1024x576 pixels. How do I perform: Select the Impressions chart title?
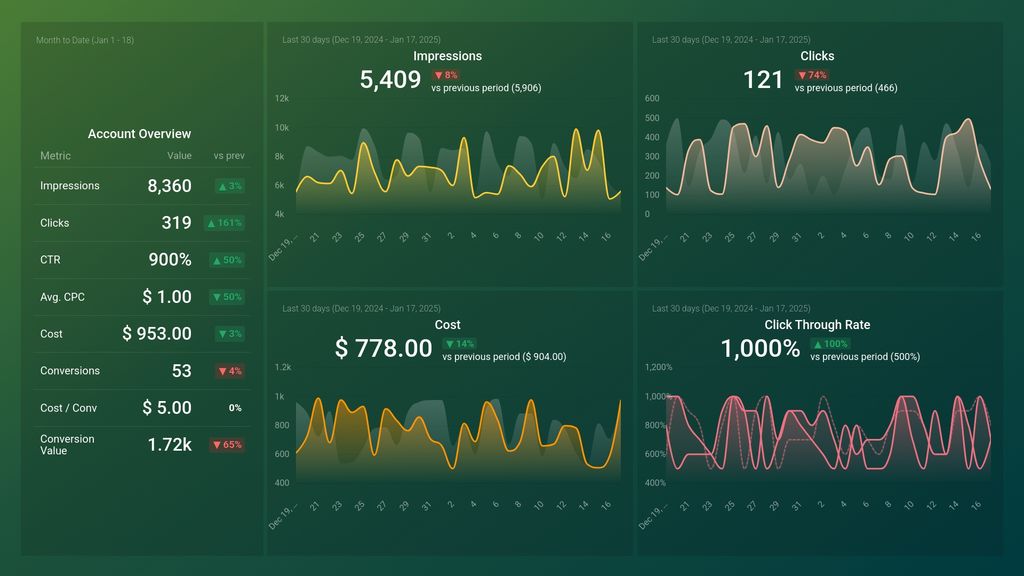click(447, 56)
